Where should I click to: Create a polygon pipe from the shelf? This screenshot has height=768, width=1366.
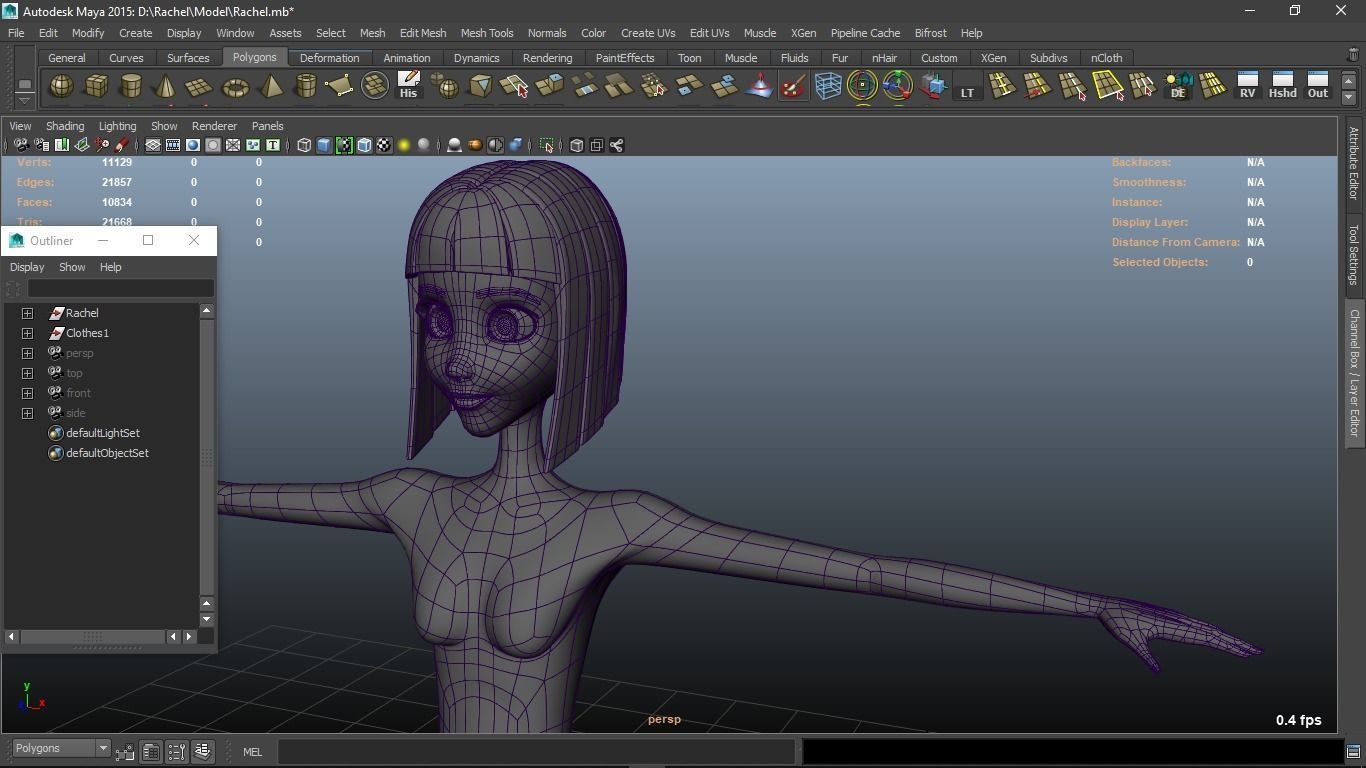(305, 87)
